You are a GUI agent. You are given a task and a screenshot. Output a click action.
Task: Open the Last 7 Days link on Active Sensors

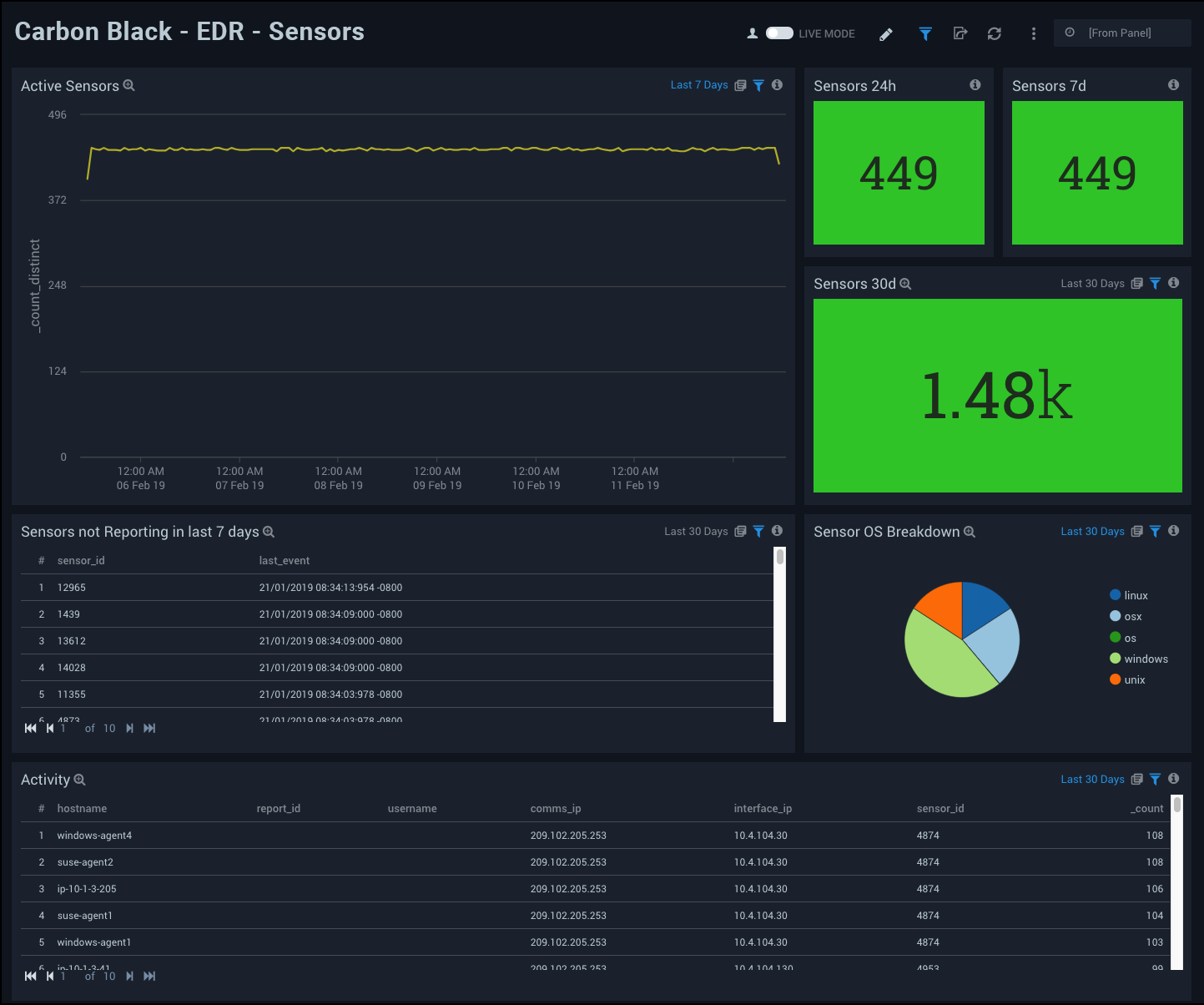point(699,84)
